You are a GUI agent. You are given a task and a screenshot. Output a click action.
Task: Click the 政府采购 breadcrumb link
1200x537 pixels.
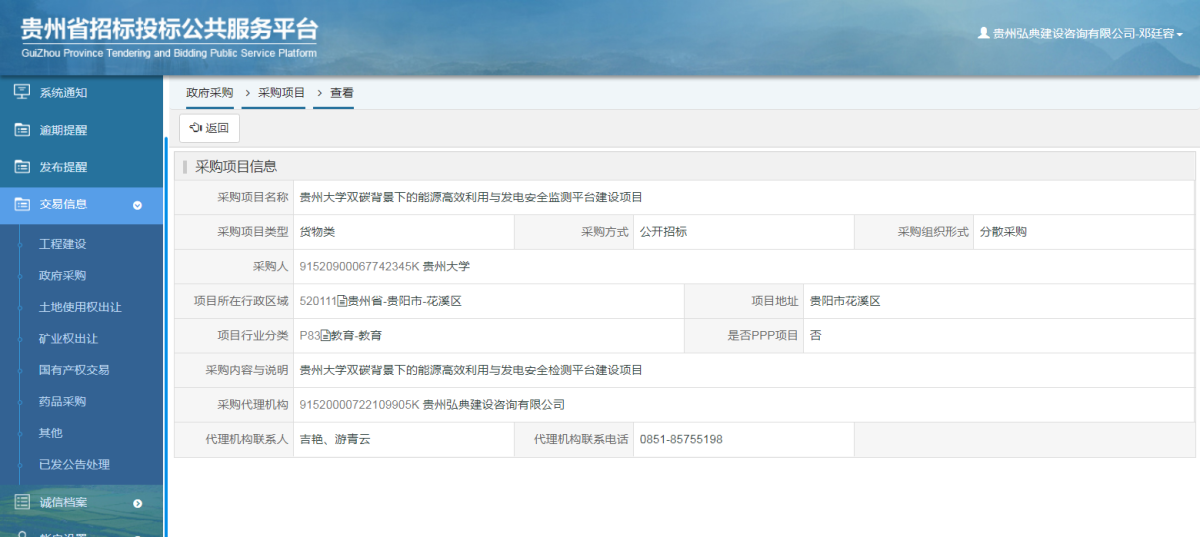(x=209, y=93)
